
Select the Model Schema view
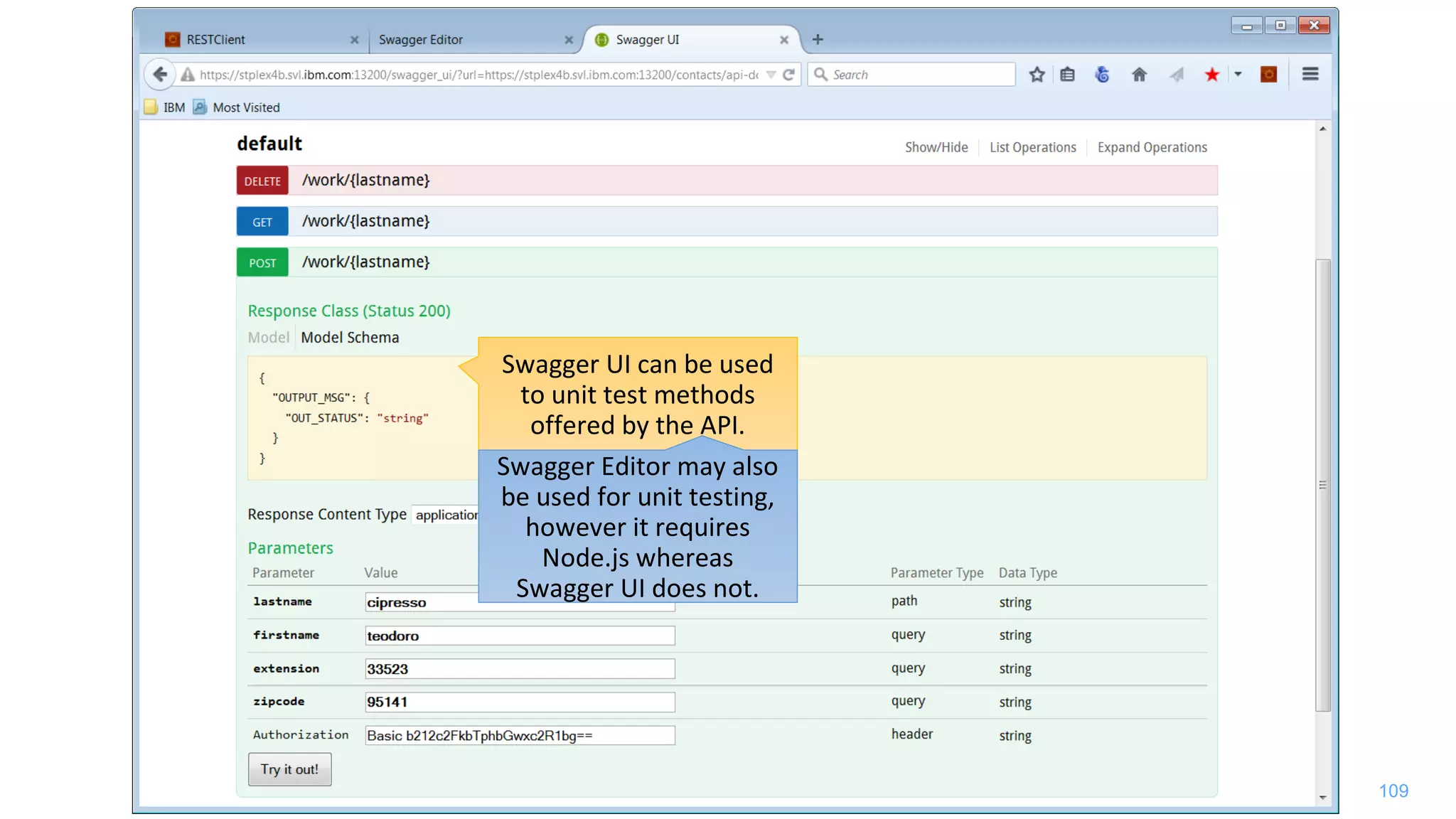click(350, 338)
